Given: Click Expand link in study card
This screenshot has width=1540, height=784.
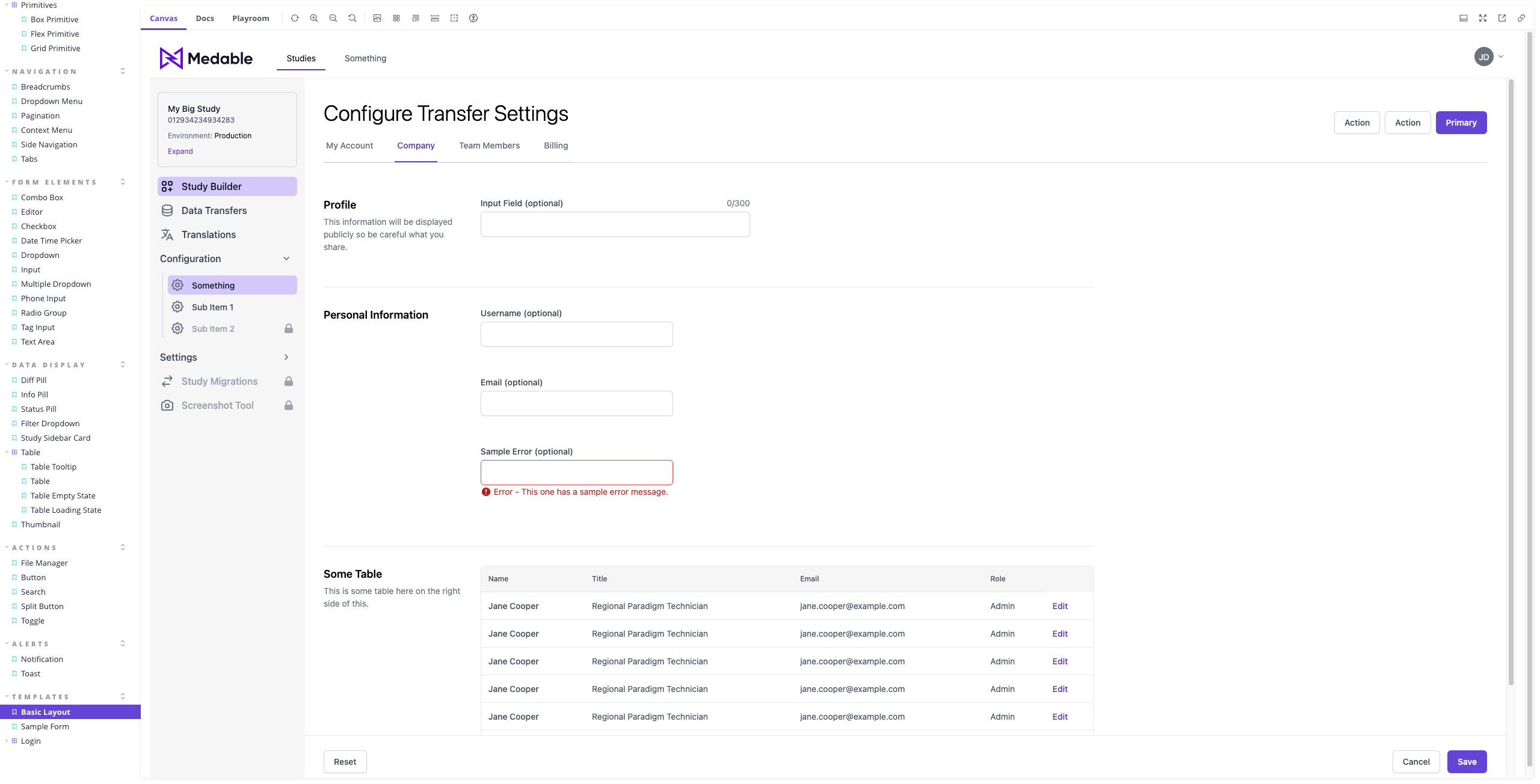Looking at the screenshot, I should coord(180,152).
